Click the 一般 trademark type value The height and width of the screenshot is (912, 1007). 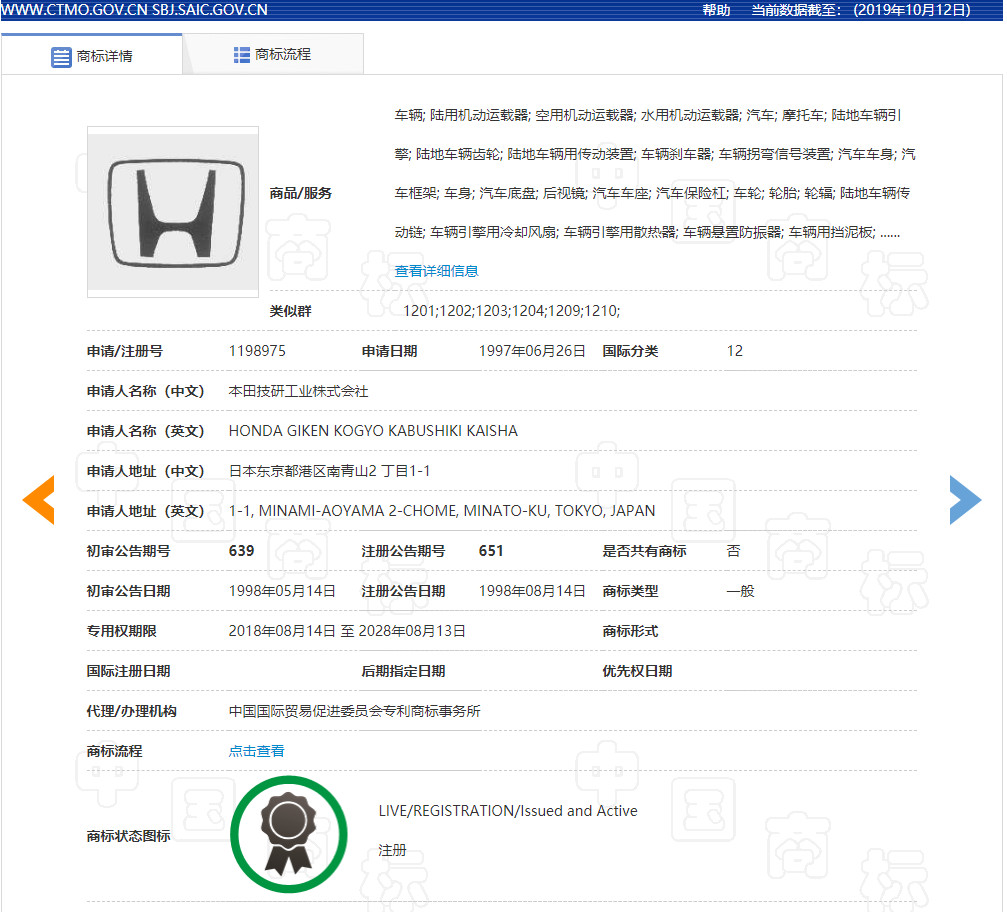pyautogui.click(x=740, y=591)
